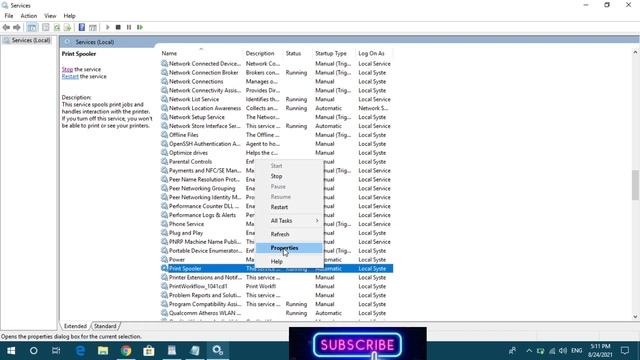Image resolution: width=640 pixels, height=360 pixels.
Task: Choose Refresh in the context menu
Action: pos(289,234)
